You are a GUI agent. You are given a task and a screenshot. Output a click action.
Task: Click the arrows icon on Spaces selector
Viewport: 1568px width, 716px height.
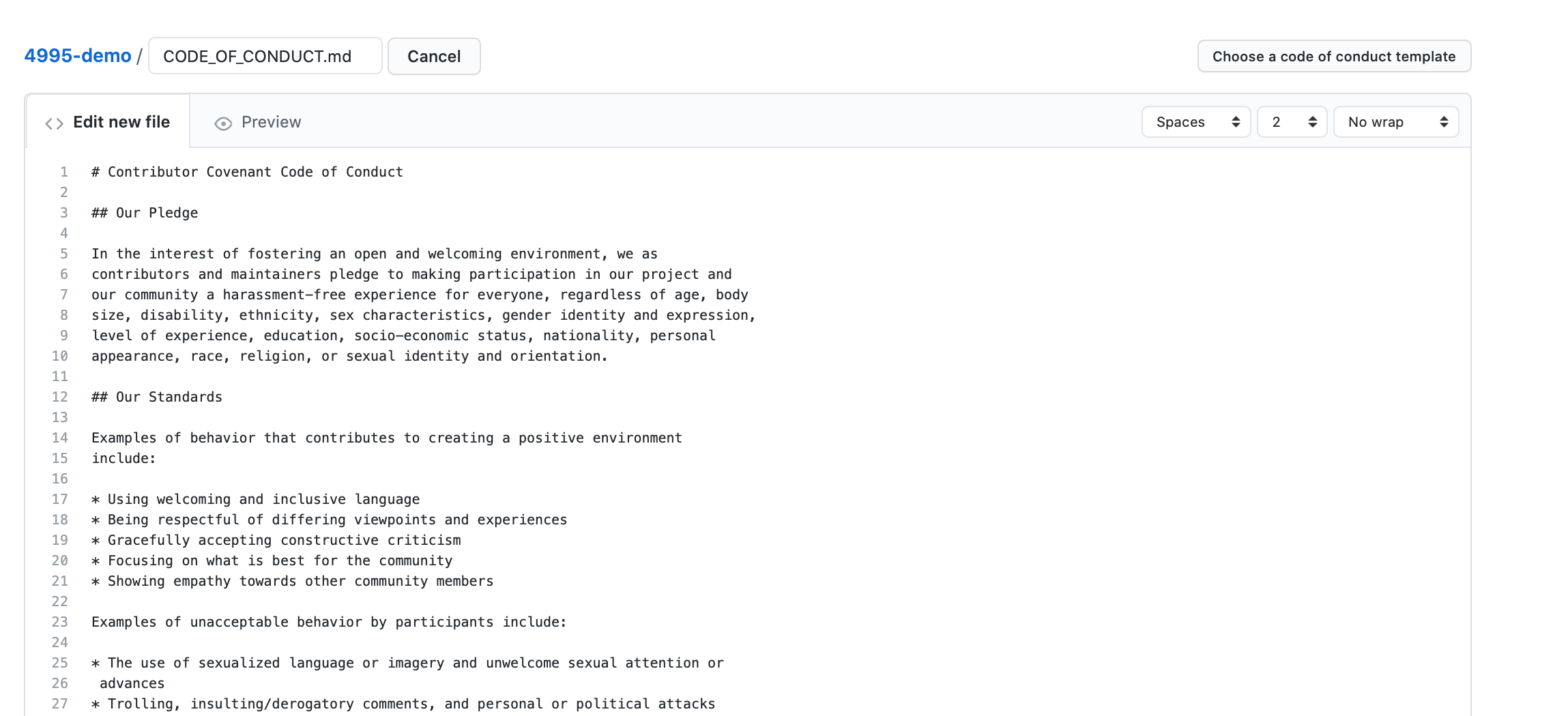click(1236, 122)
